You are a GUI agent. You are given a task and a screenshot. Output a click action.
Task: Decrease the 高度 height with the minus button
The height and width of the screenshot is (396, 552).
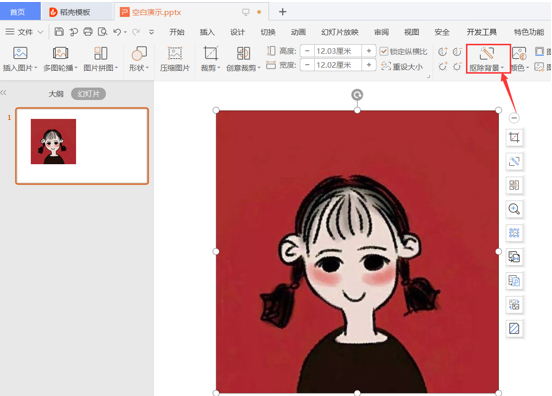[307, 51]
